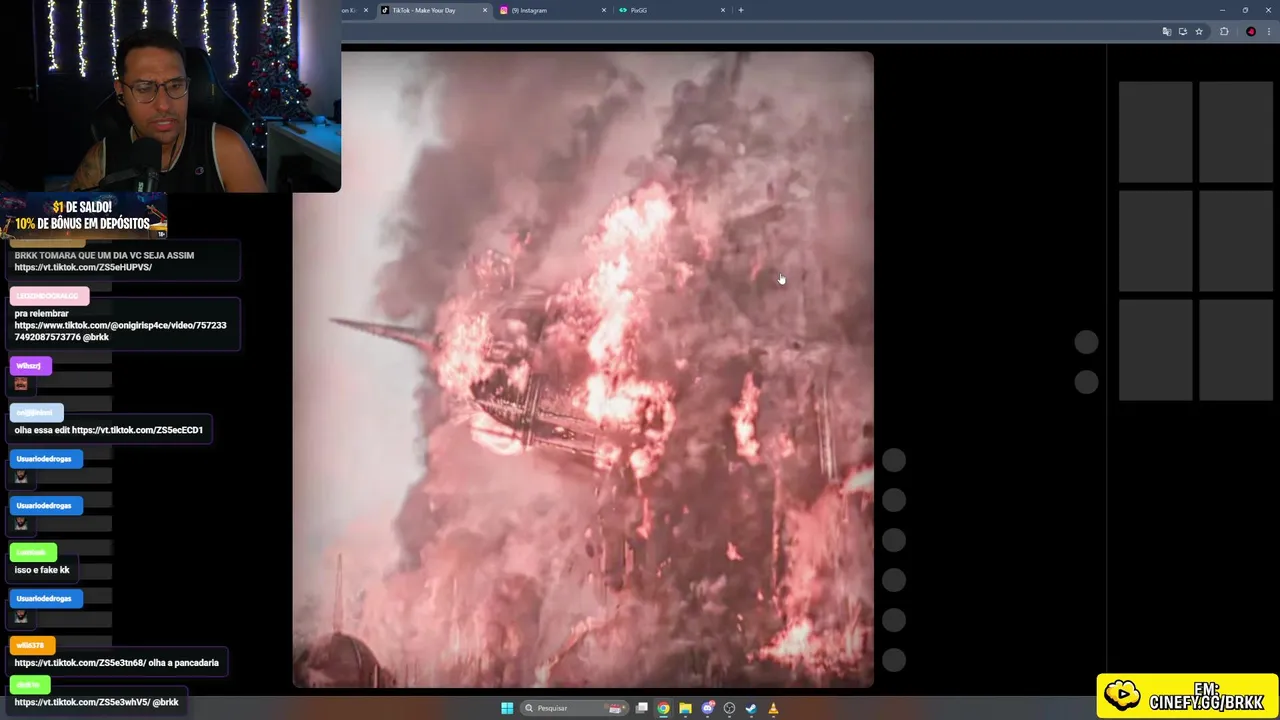Open the Chrome profile avatar

click(1250, 32)
